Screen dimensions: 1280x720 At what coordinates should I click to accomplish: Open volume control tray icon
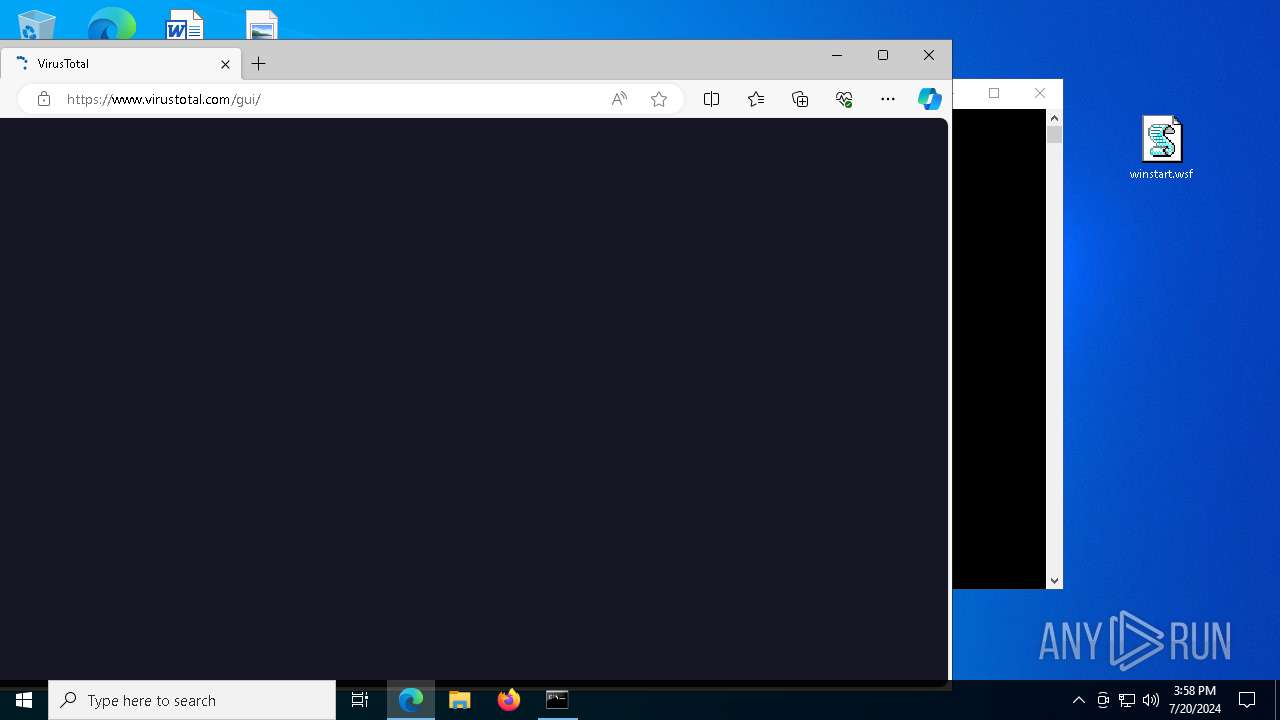point(1151,700)
